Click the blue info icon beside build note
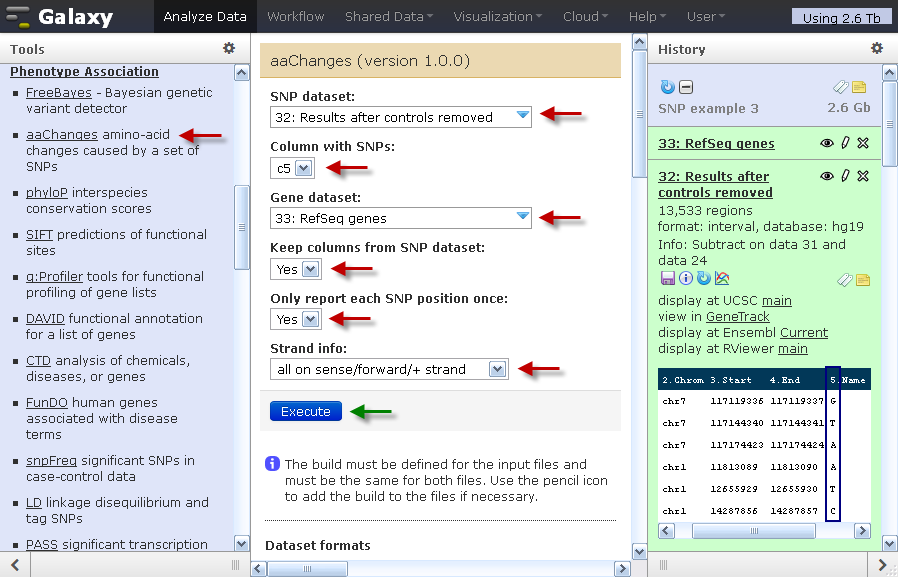This screenshot has width=898, height=577. [273, 464]
